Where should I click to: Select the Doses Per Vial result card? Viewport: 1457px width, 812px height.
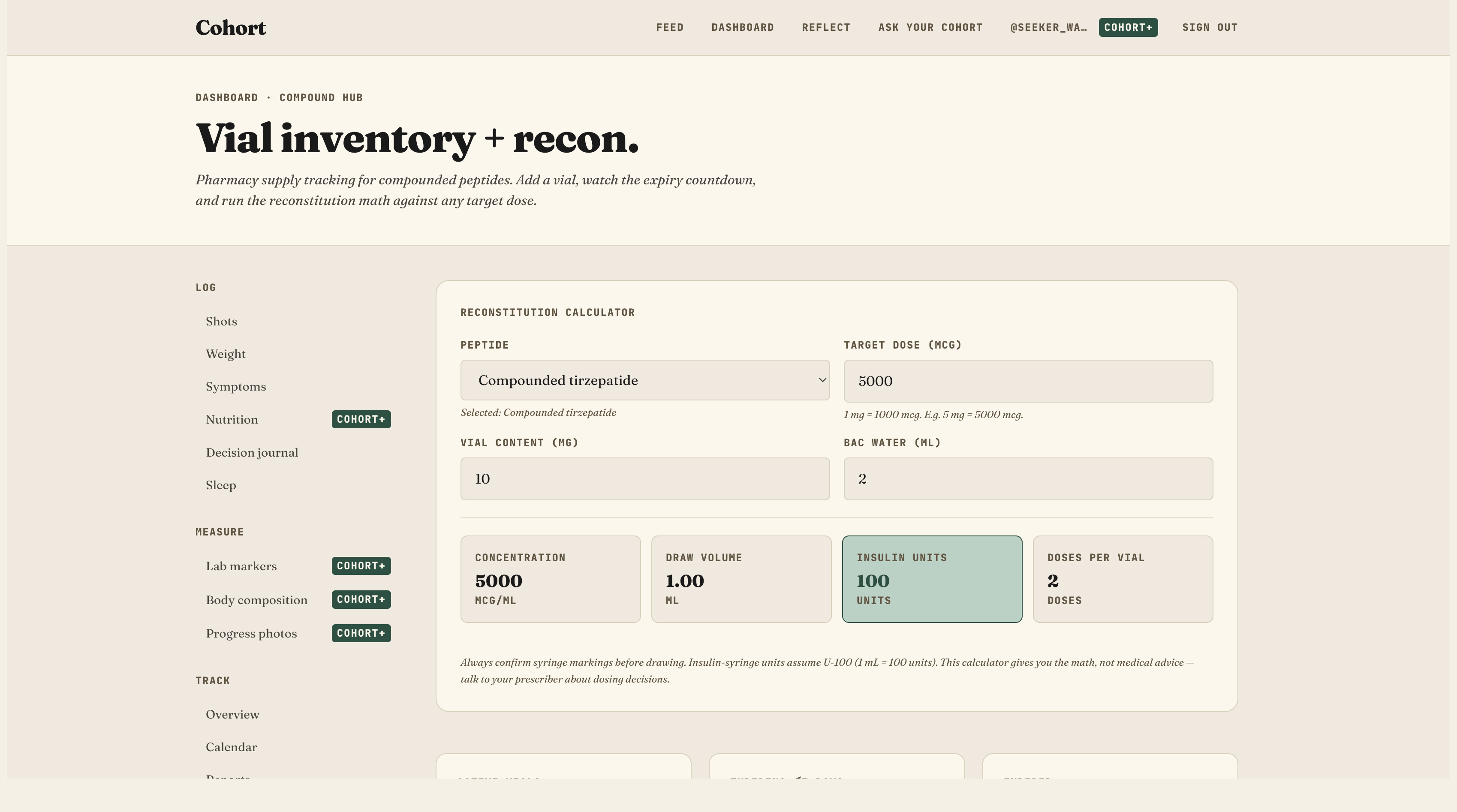(x=1123, y=579)
